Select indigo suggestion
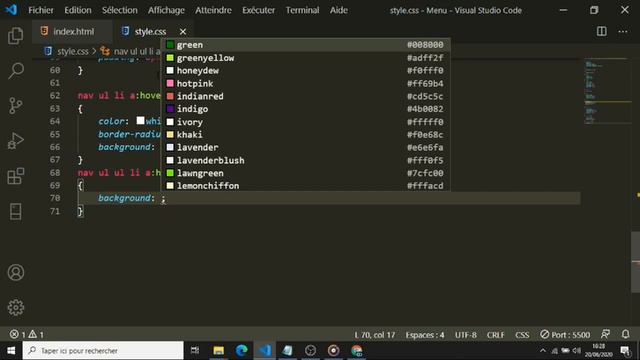 [306, 109]
